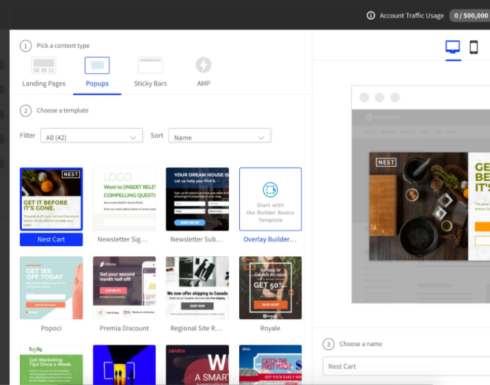Select the dark red A SMART template
Screen dimensions: 490x385
[197, 365]
